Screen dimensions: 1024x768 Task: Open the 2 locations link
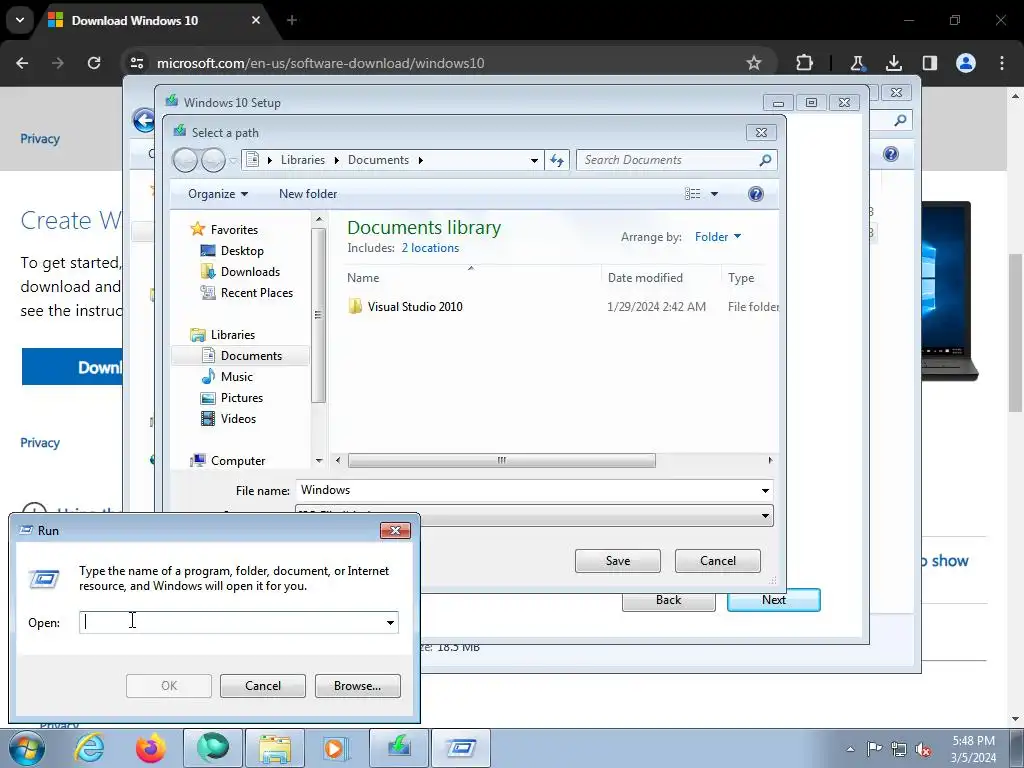[x=430, y=248]
